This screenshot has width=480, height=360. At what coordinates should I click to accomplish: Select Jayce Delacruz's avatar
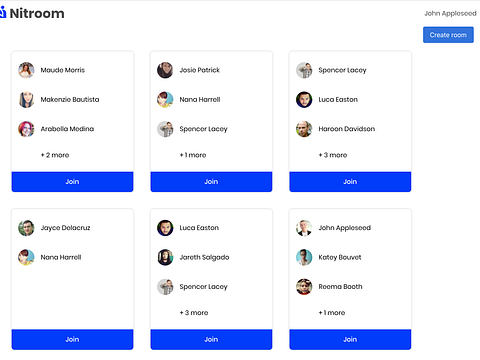(x=26, y=228)
